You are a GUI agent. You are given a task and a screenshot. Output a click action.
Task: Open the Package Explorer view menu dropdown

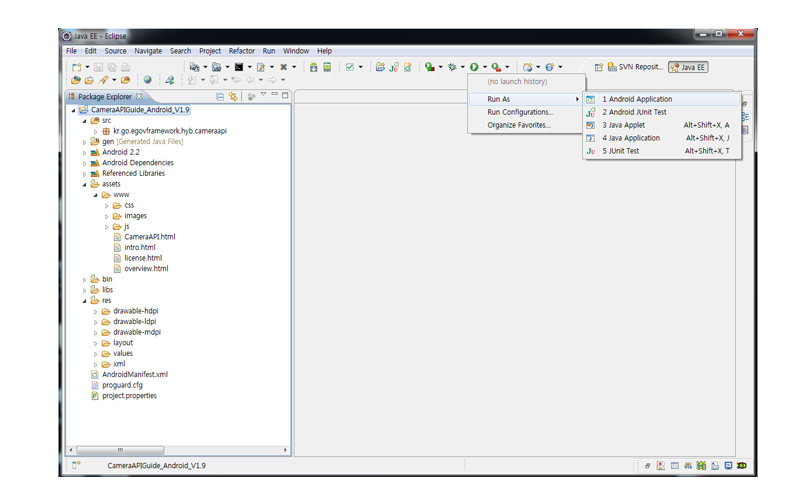(x=263, y=96)
